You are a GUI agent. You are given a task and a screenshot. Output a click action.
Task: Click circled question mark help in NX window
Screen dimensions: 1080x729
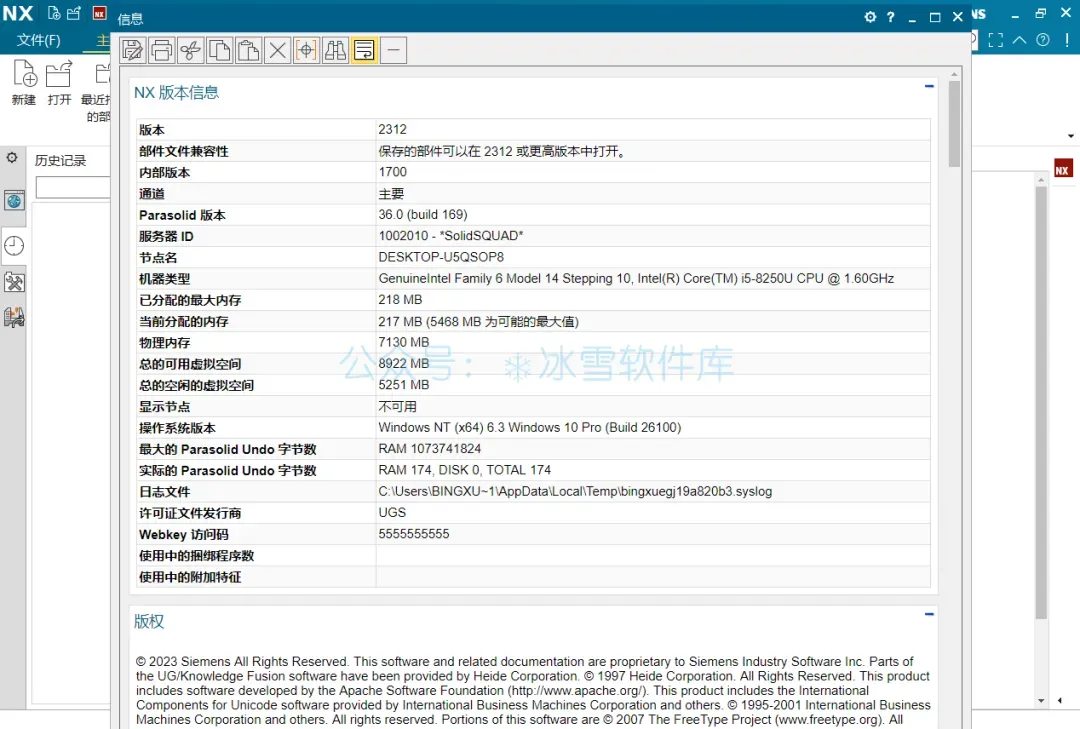click(1043, 40)
